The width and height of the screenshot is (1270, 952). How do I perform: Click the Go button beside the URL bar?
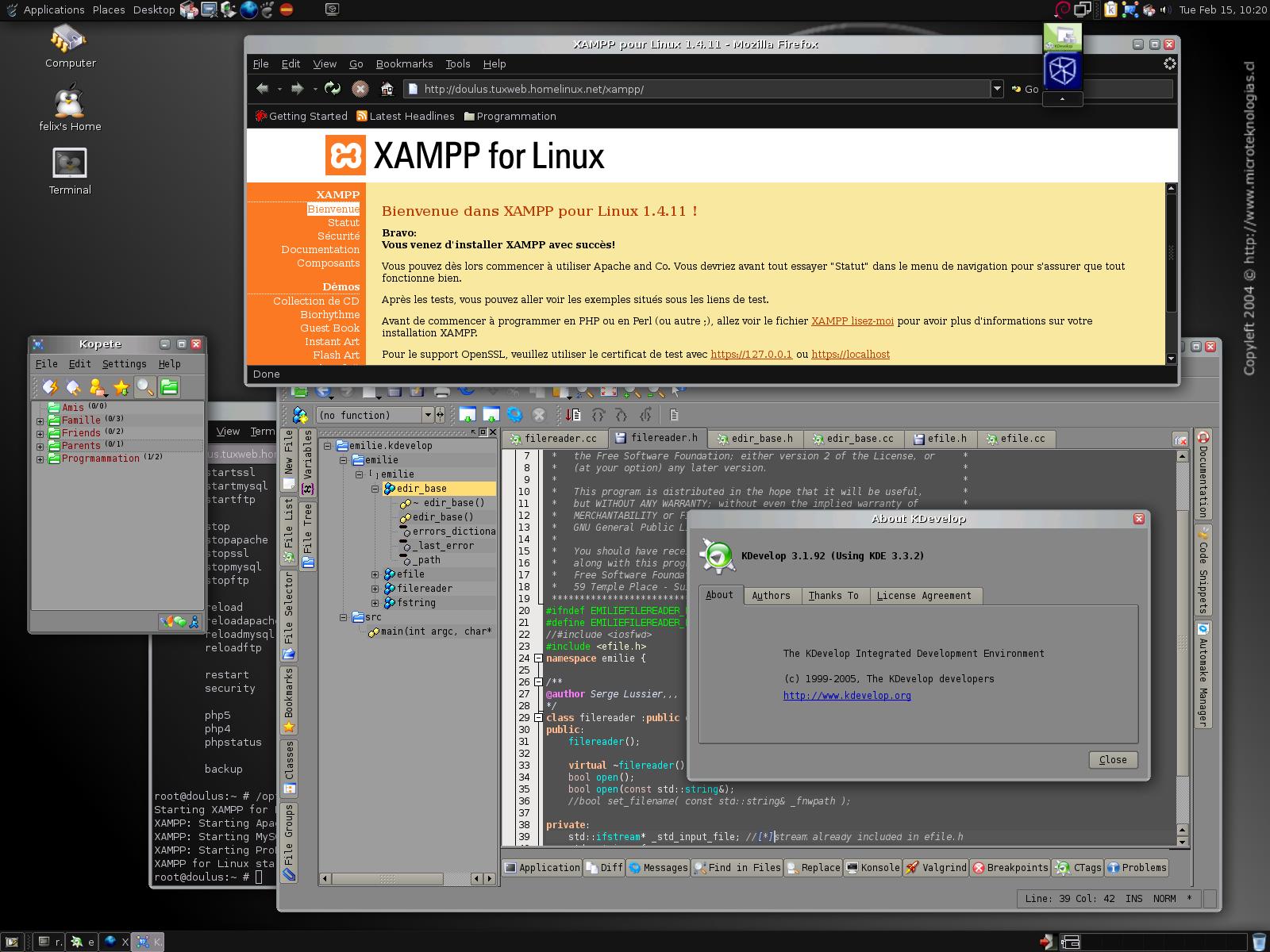(1025, 89)
